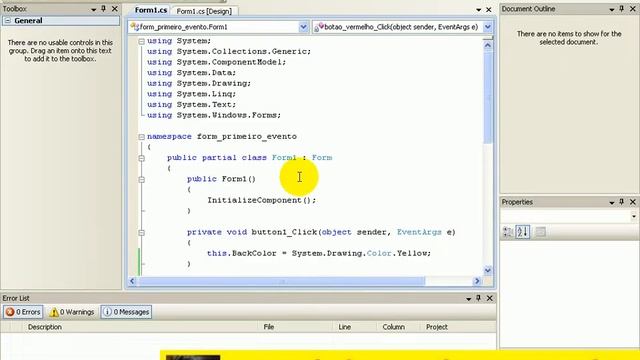The width and height of the screenshot is (640, 360).
Task: Click 'using System.ComponentModel;' line
Action: [x=216, y=62]
